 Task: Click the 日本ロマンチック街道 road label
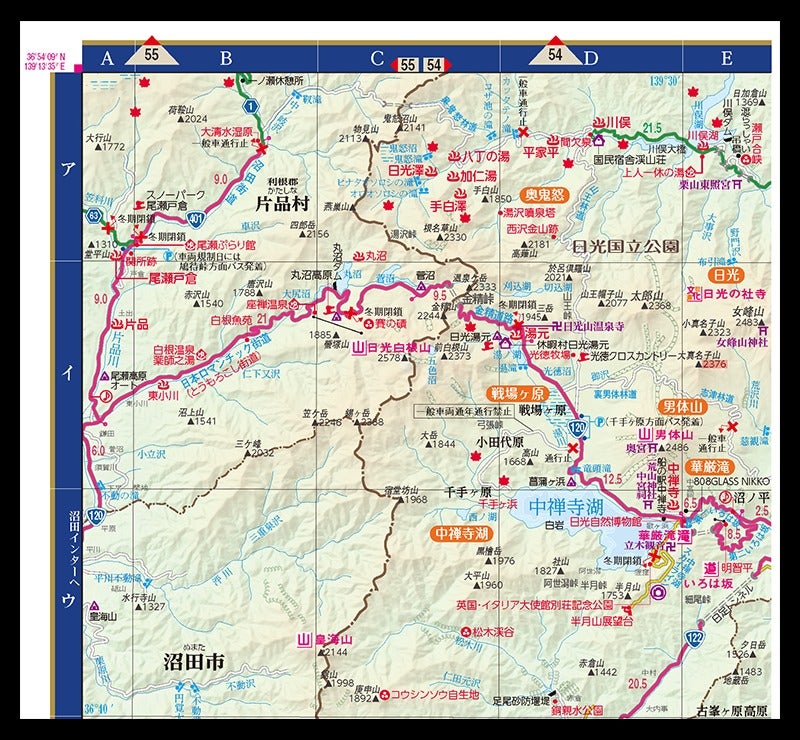point(226,362)
